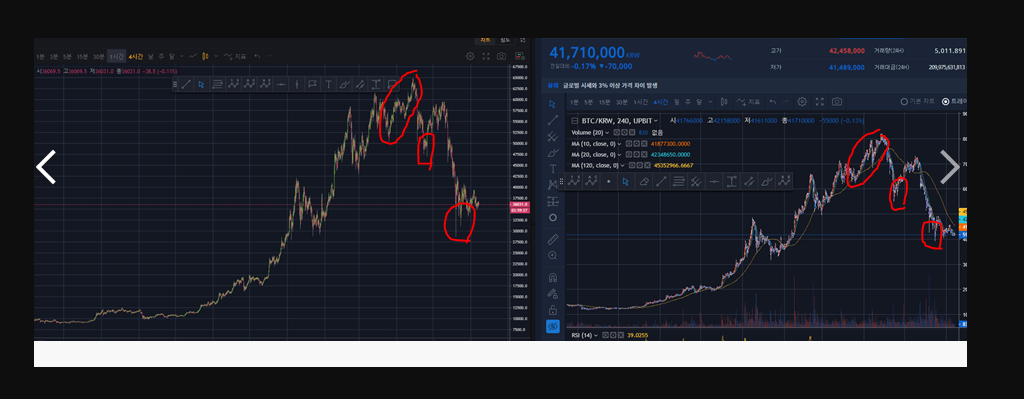The image size is (1024, 399).
Task: Remove MA (120, close, 0) with X button
Action: [647, 165]
